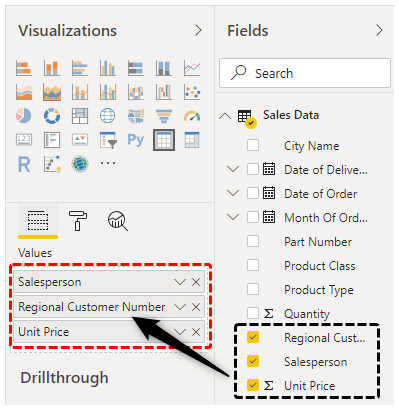Check the Product Class field

tap(253, 265)
